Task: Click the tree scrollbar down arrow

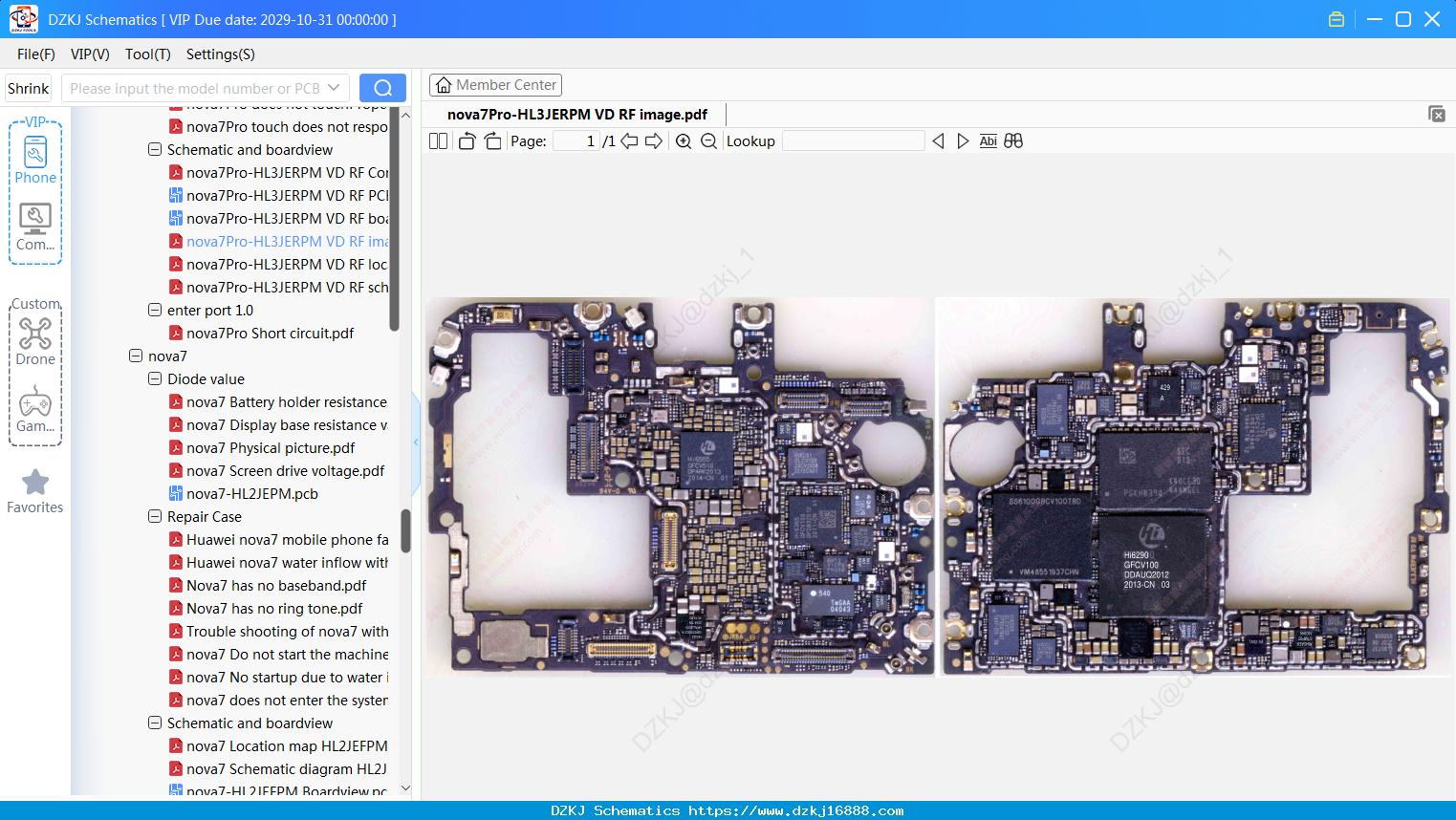Action: point(405,788)
